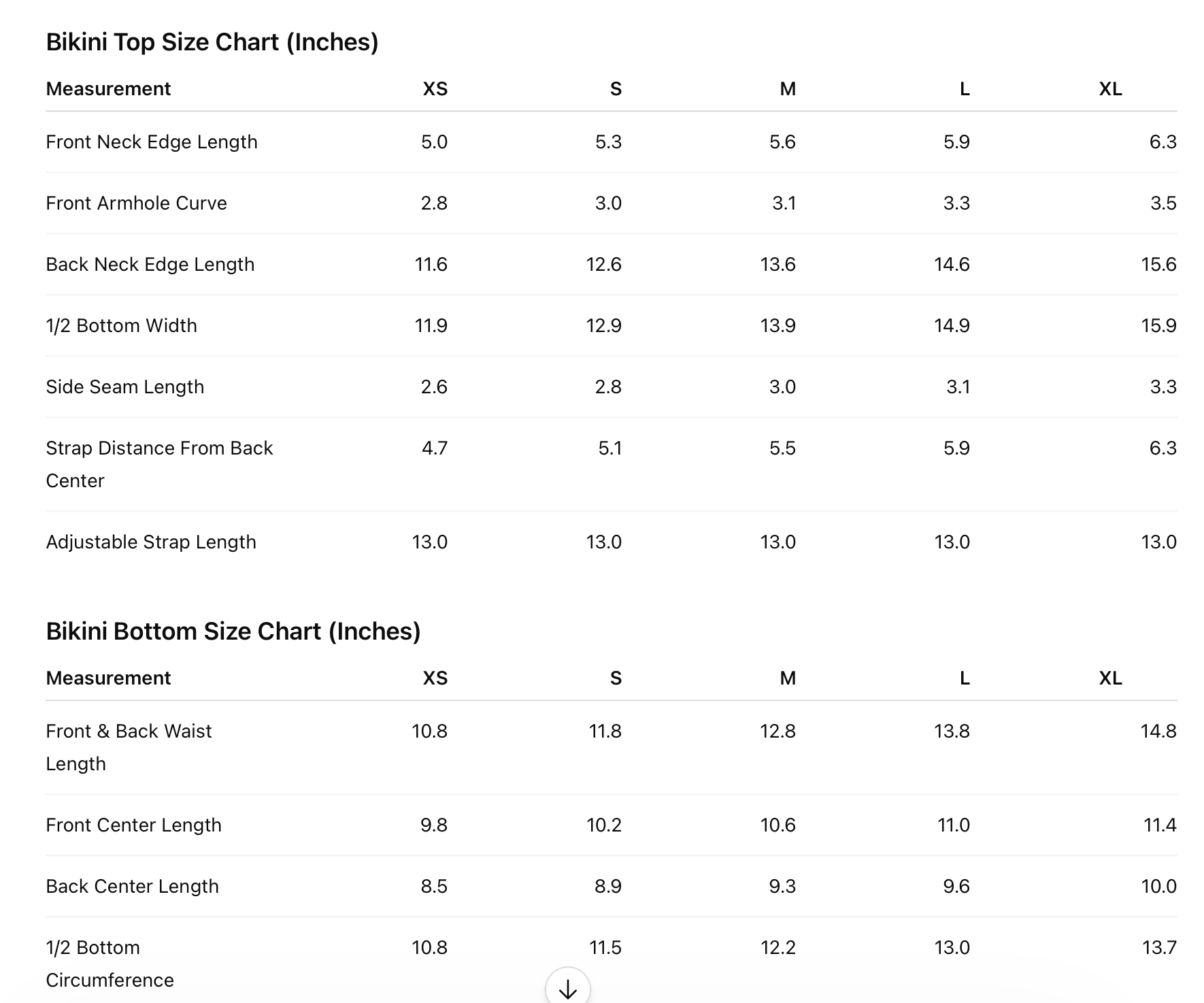
Task: Select the Bikini Top Size Chart heading
Action: [212, 42]
